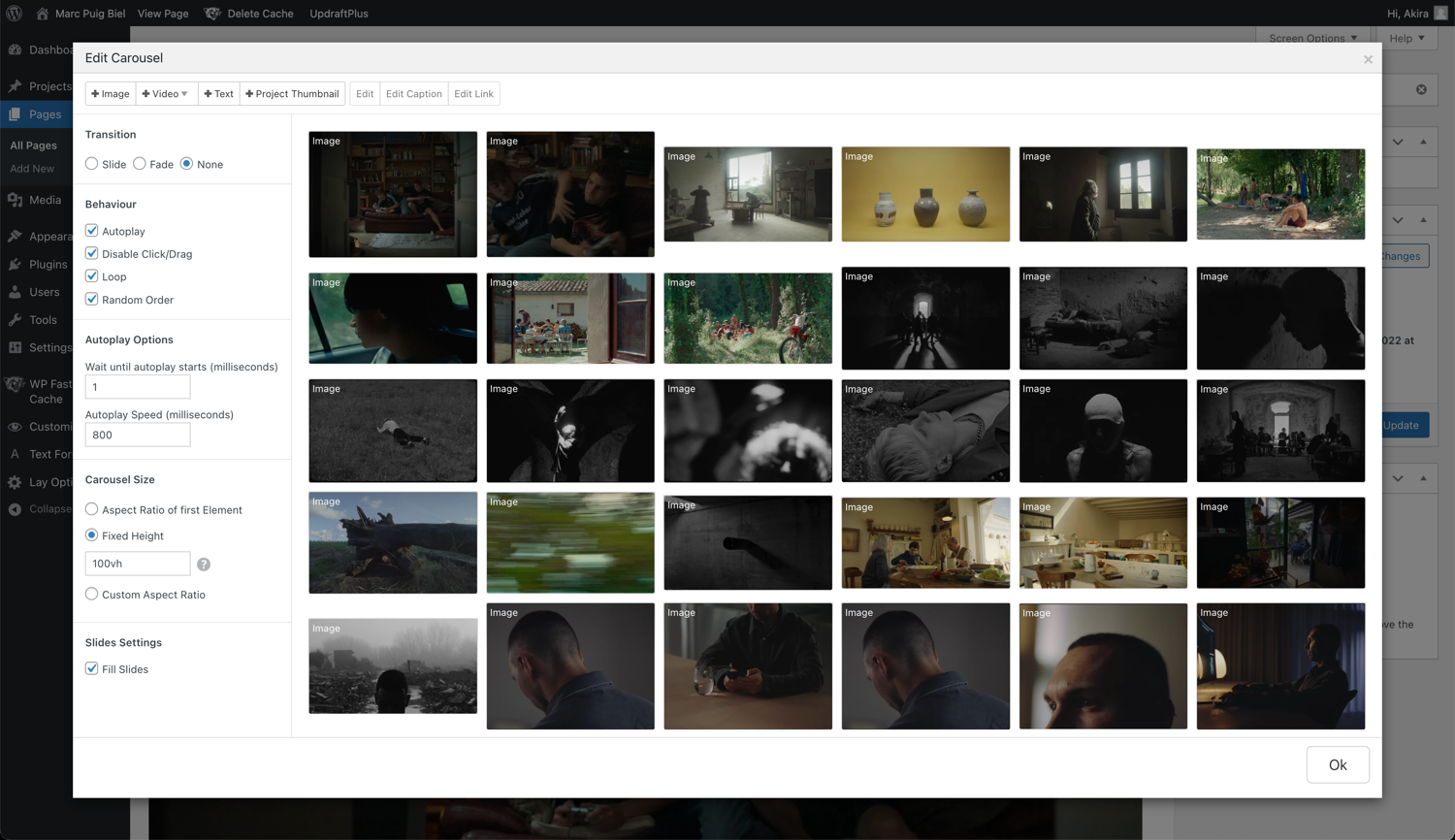Confirm carousel edits with Ok
This screenshot has width=1455, height=840.
coord(1338,764)
